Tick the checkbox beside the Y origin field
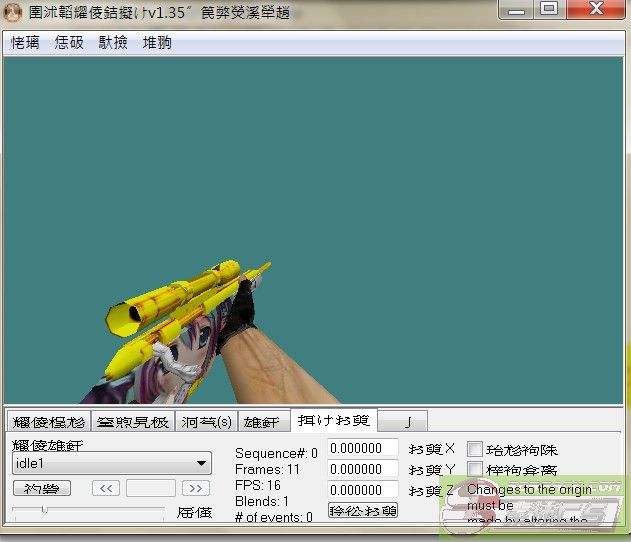Viewport: 631px width, 542px height. pyautogui.click(x=475, y=470)
